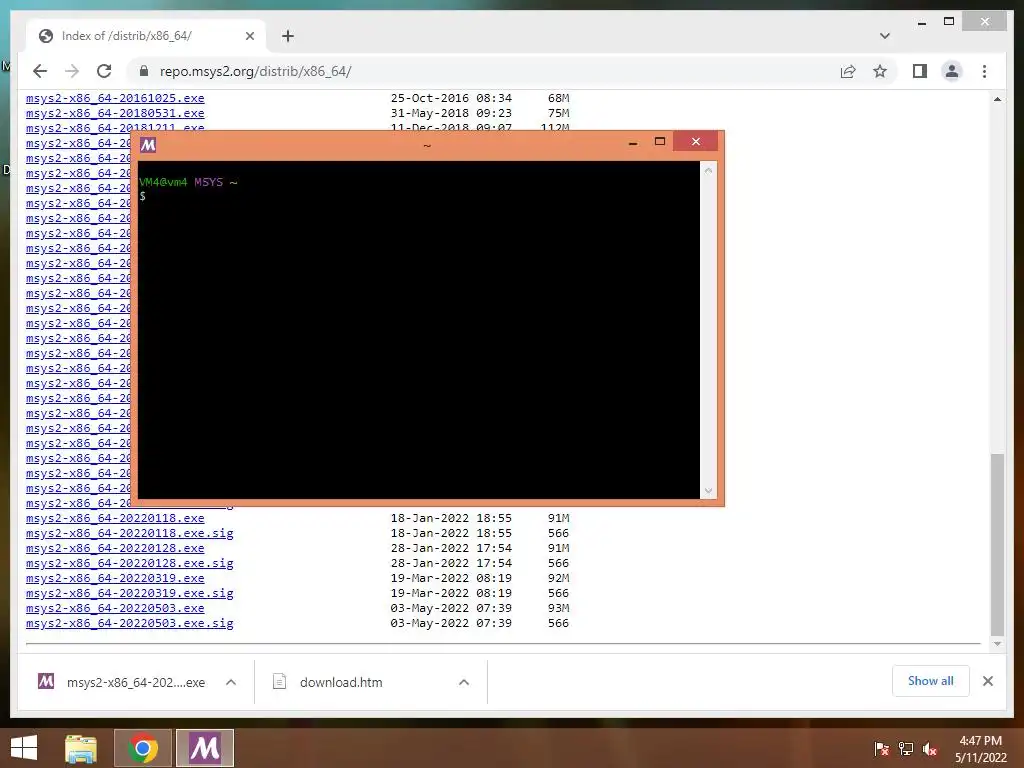Image resolution: width=1024 pixels, height=768 pixels.
Task: Click browser page scrollbar up arrow
Action: [997, 99]
